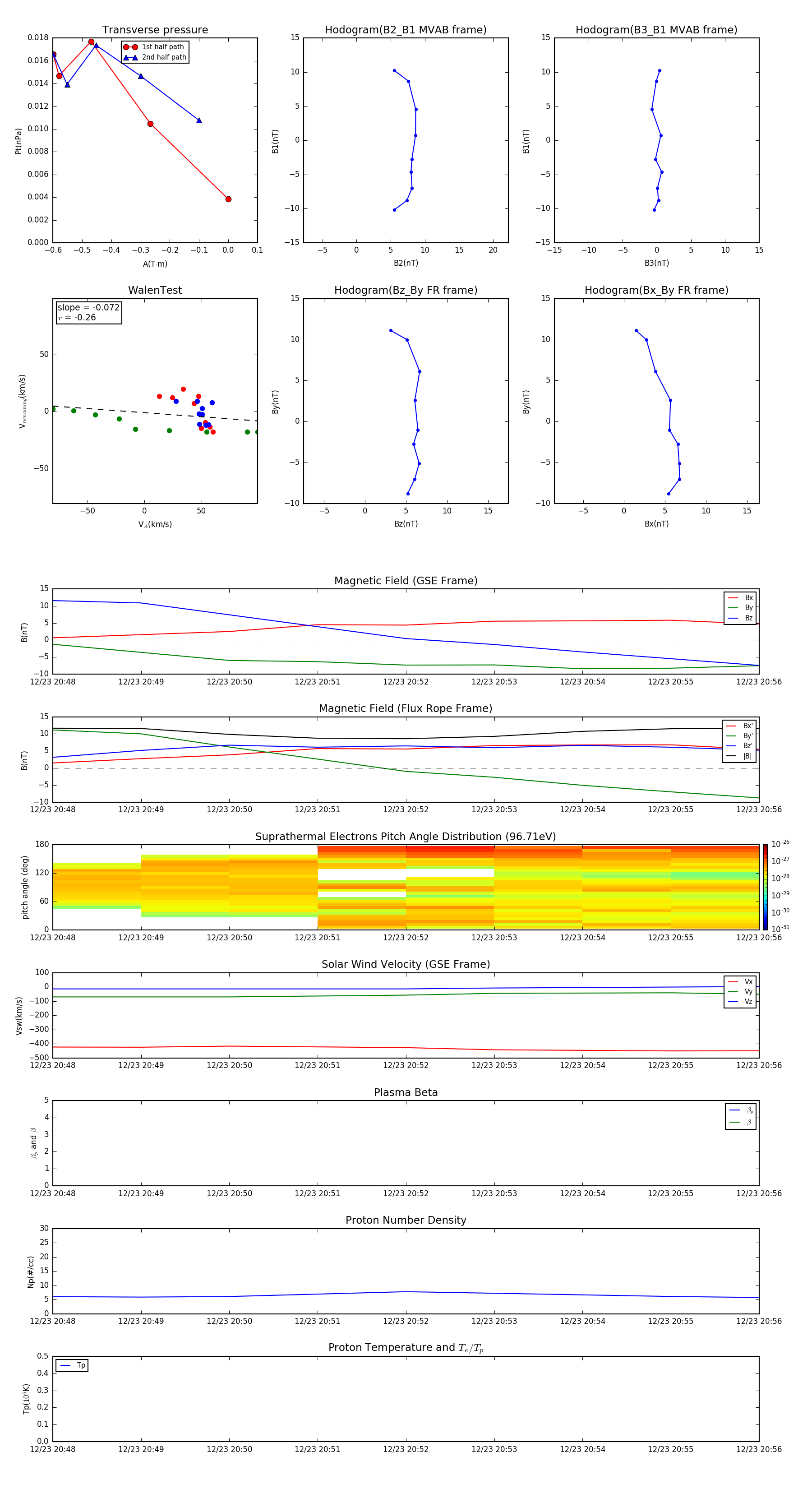Click the 'WalenTest' plot title
812x1489 pixels.
pos(155,290)
